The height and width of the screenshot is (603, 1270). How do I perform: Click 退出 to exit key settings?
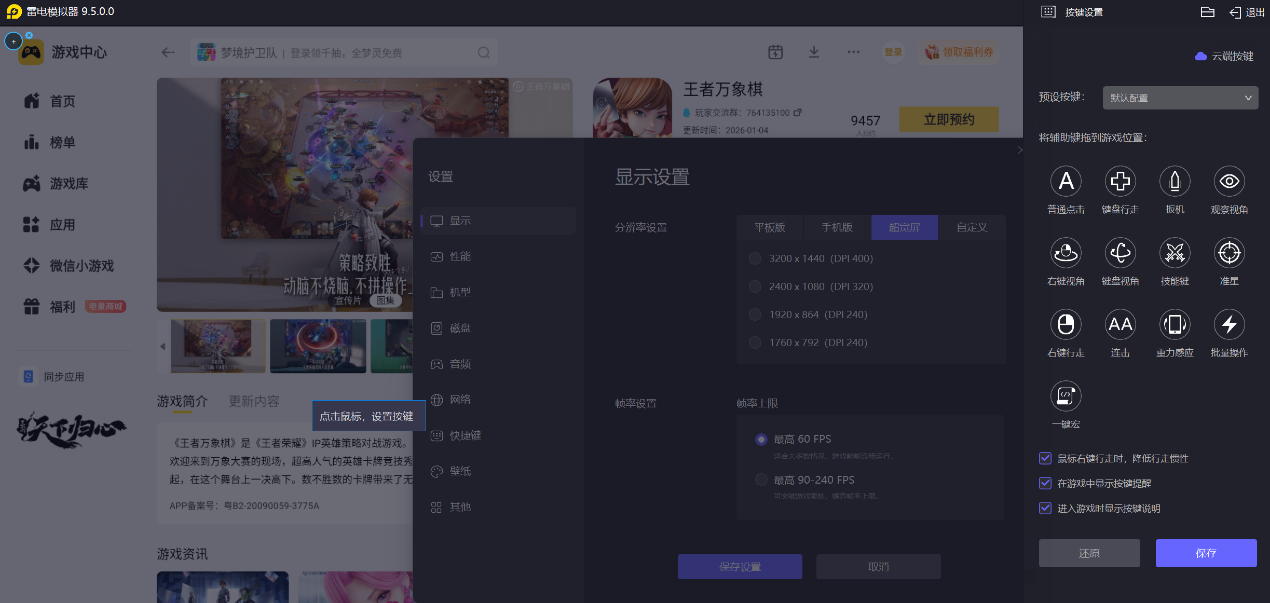click(1247, 12)
